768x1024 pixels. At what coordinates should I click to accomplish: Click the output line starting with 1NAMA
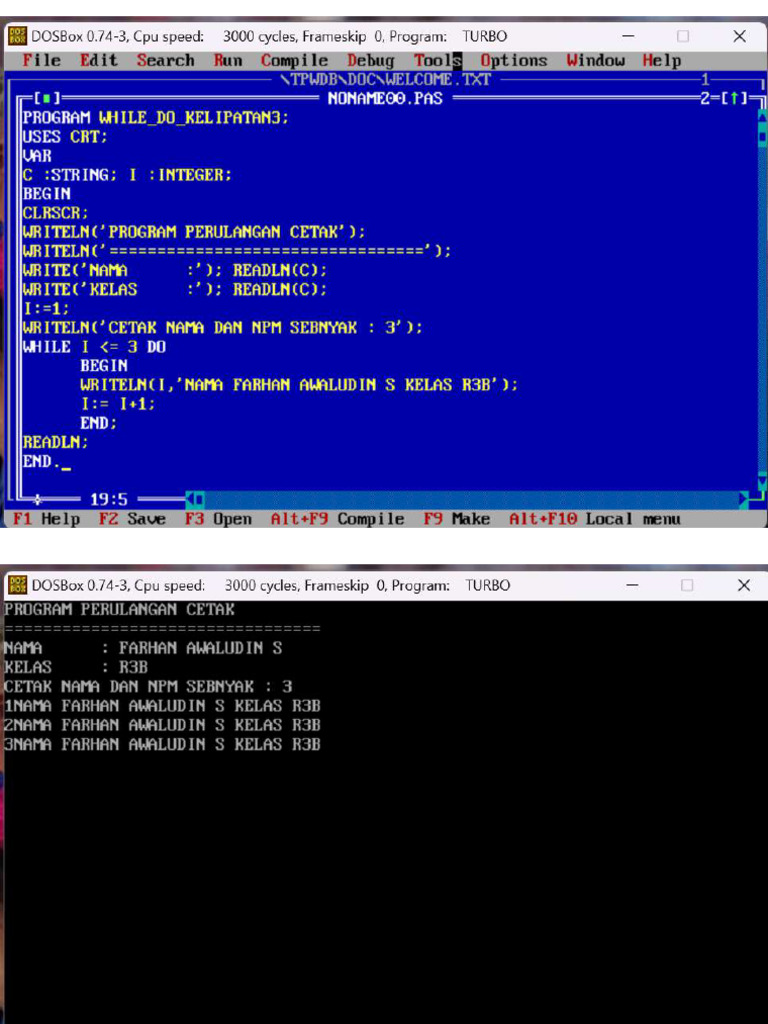point(163,706)
